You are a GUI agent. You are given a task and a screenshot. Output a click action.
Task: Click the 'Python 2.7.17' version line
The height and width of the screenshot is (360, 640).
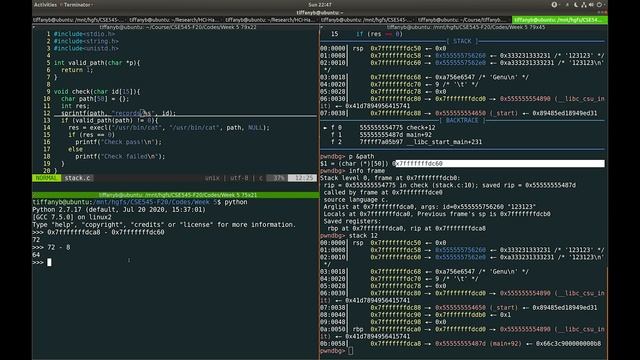point(119,209)
